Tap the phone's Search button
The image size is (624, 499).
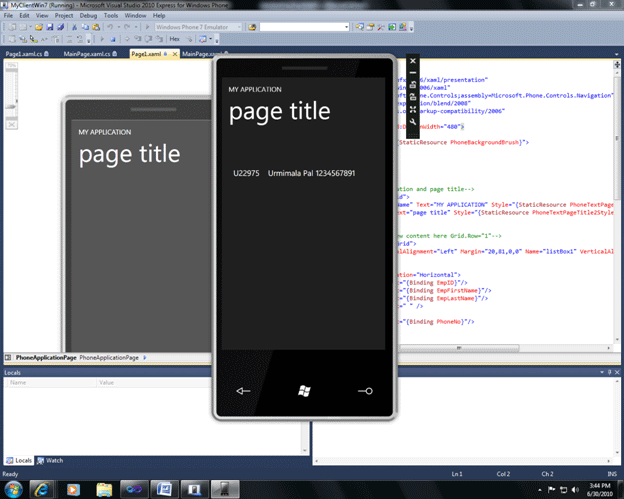pyautogui.click(x=364, y=391)
